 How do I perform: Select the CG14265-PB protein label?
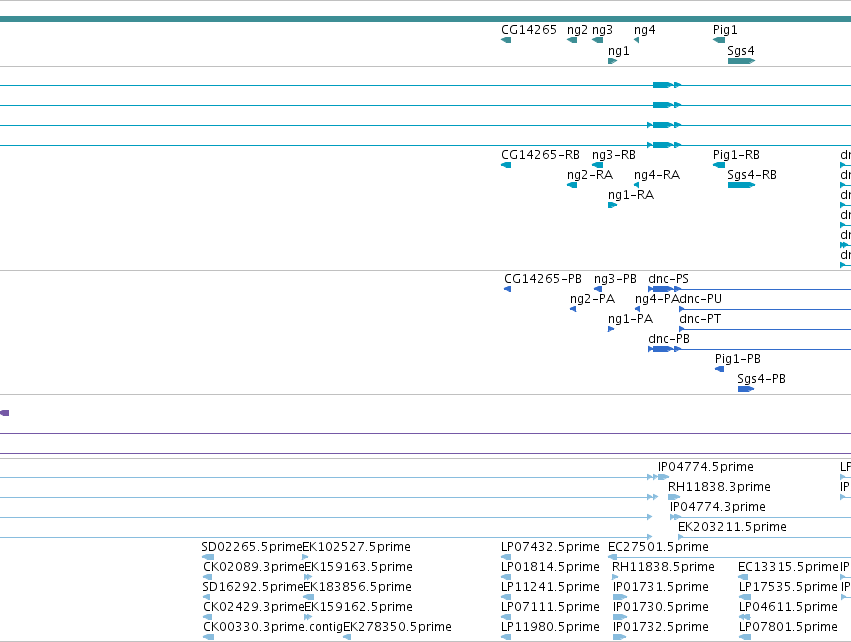pos(543,279)
